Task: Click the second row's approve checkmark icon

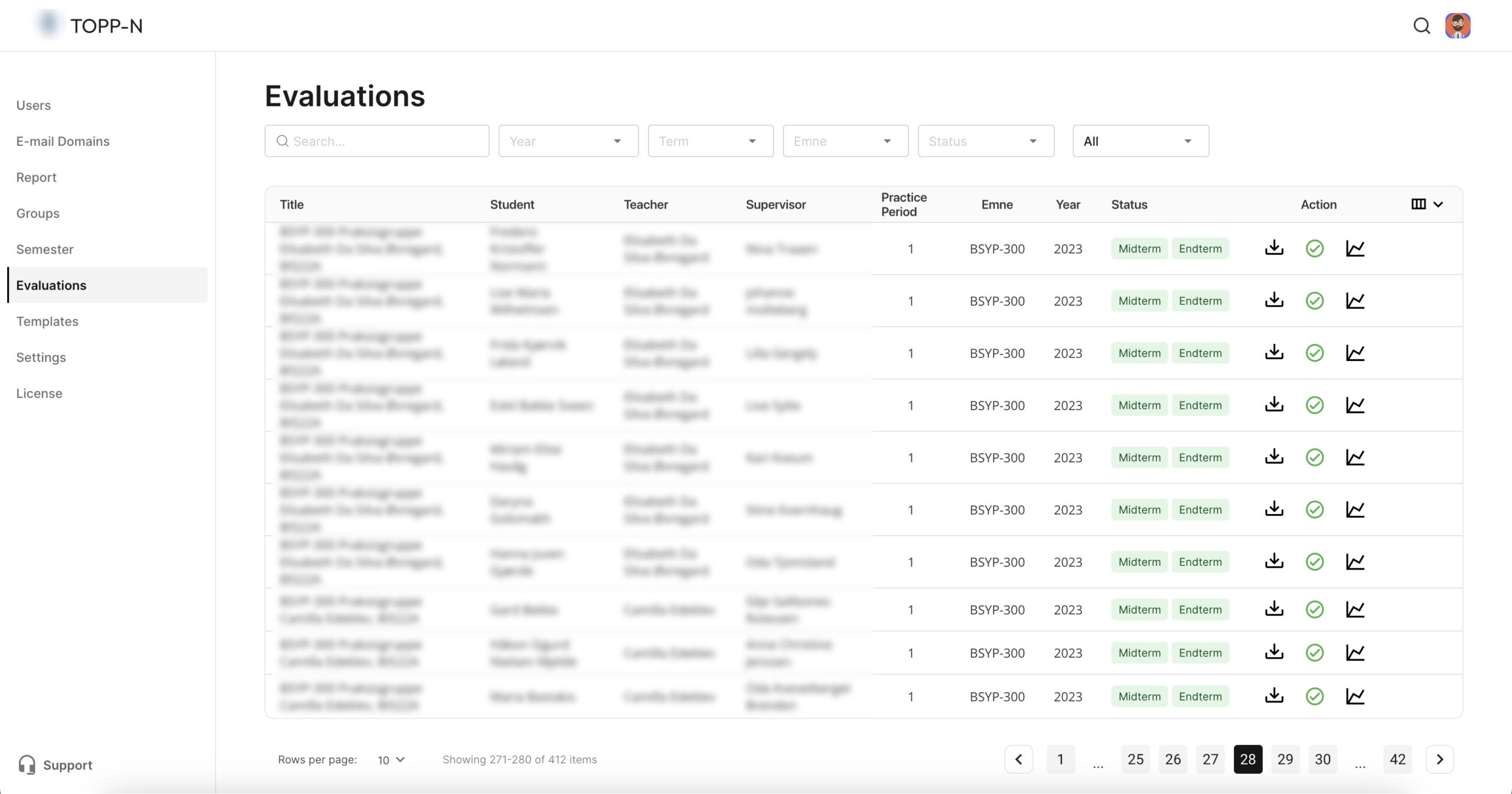Action: tap(1314, 301)
